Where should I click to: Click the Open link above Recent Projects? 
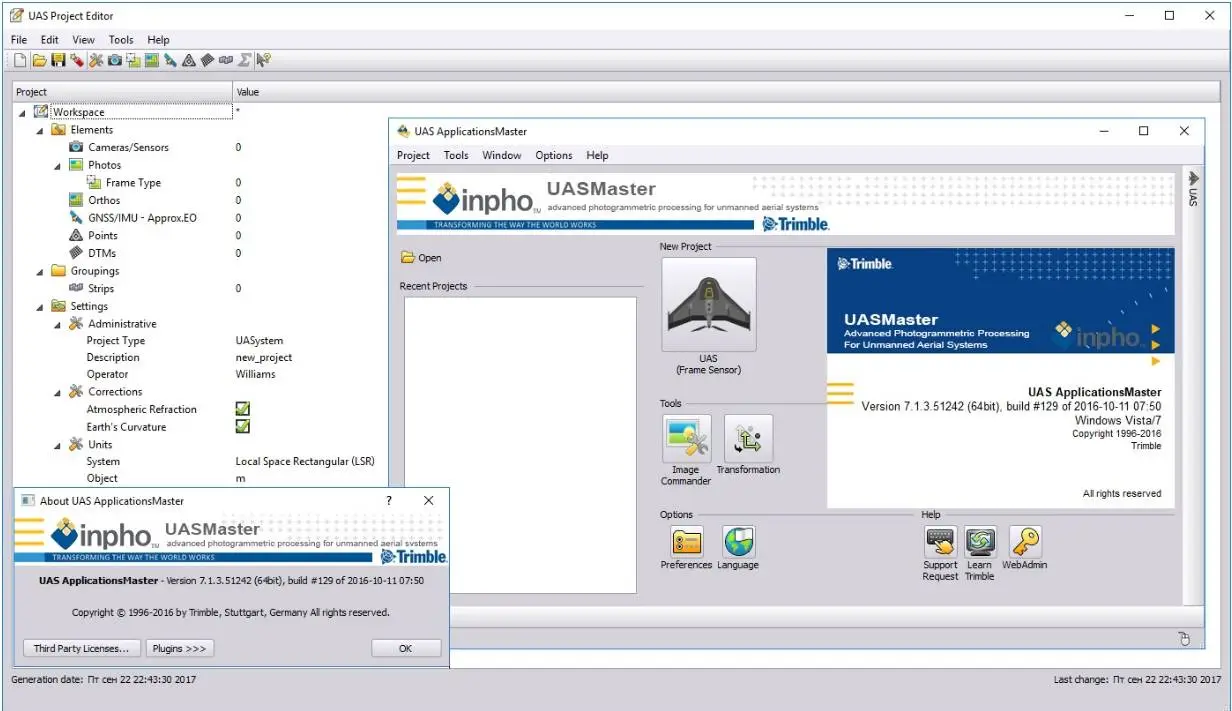click(421, 257)
